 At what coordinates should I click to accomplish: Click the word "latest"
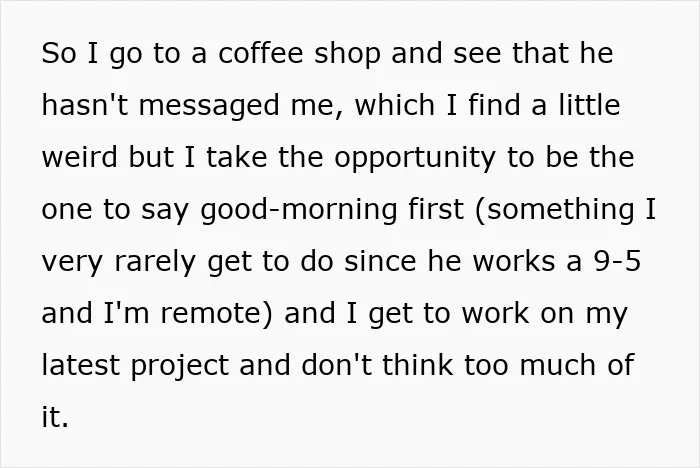(81, 365)
